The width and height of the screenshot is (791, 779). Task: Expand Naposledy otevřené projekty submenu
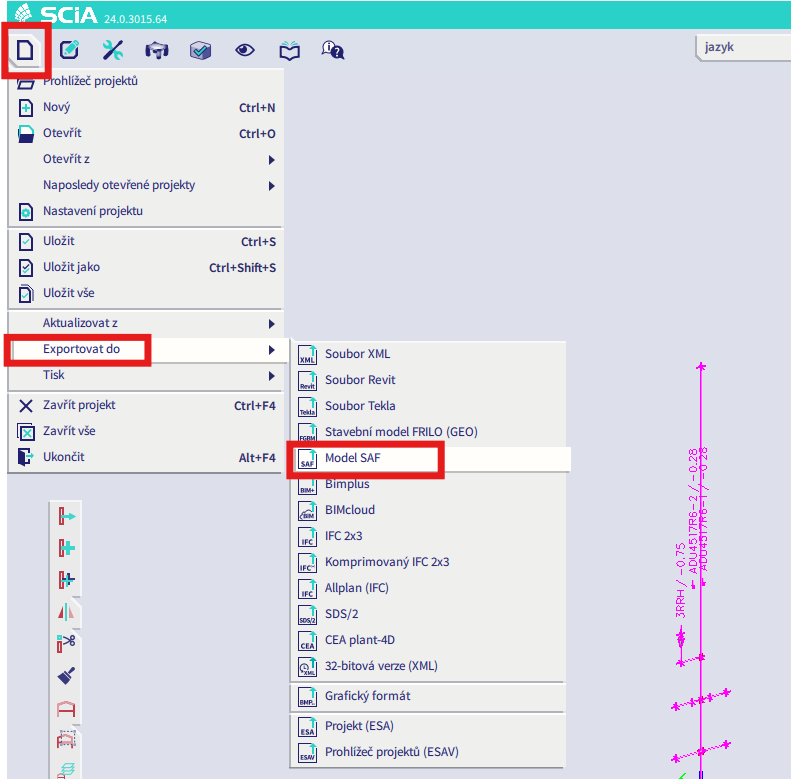[146, 185]
